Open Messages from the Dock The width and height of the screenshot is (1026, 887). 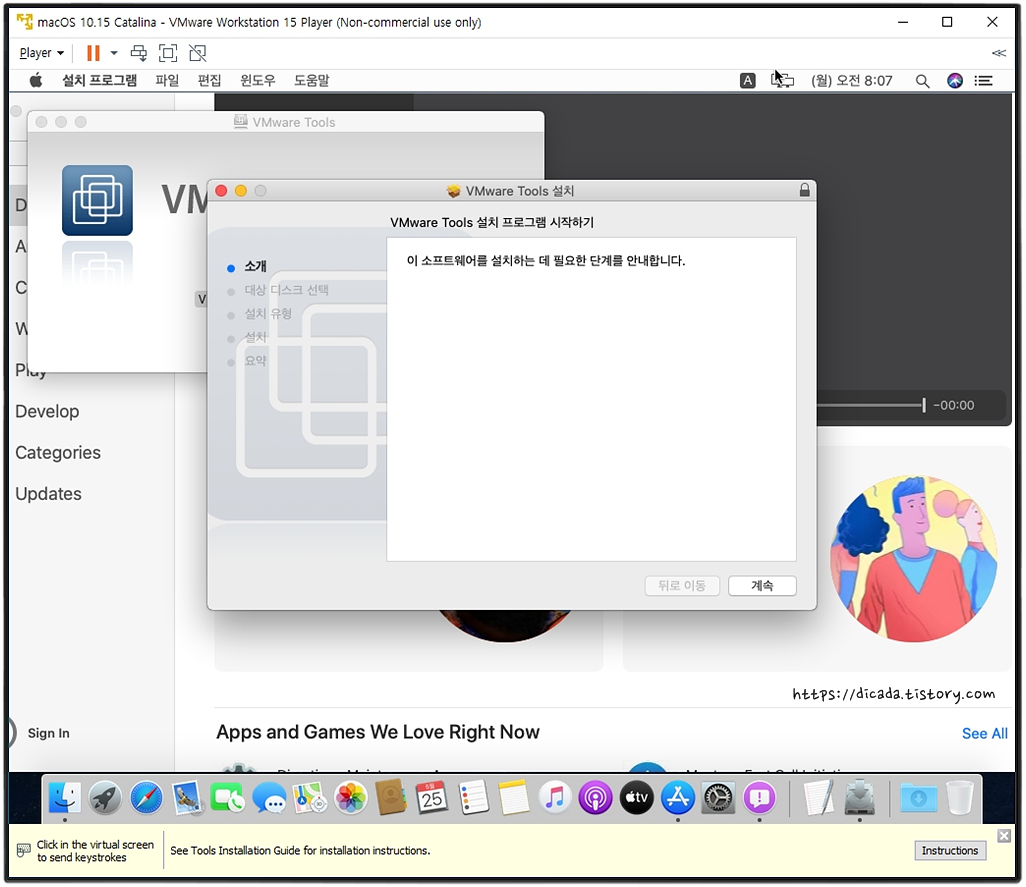coord(269,797)
